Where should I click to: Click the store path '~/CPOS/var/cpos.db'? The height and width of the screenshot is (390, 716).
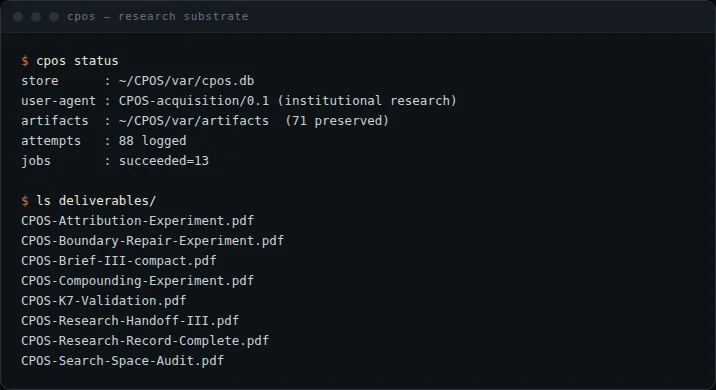(186, 81)
